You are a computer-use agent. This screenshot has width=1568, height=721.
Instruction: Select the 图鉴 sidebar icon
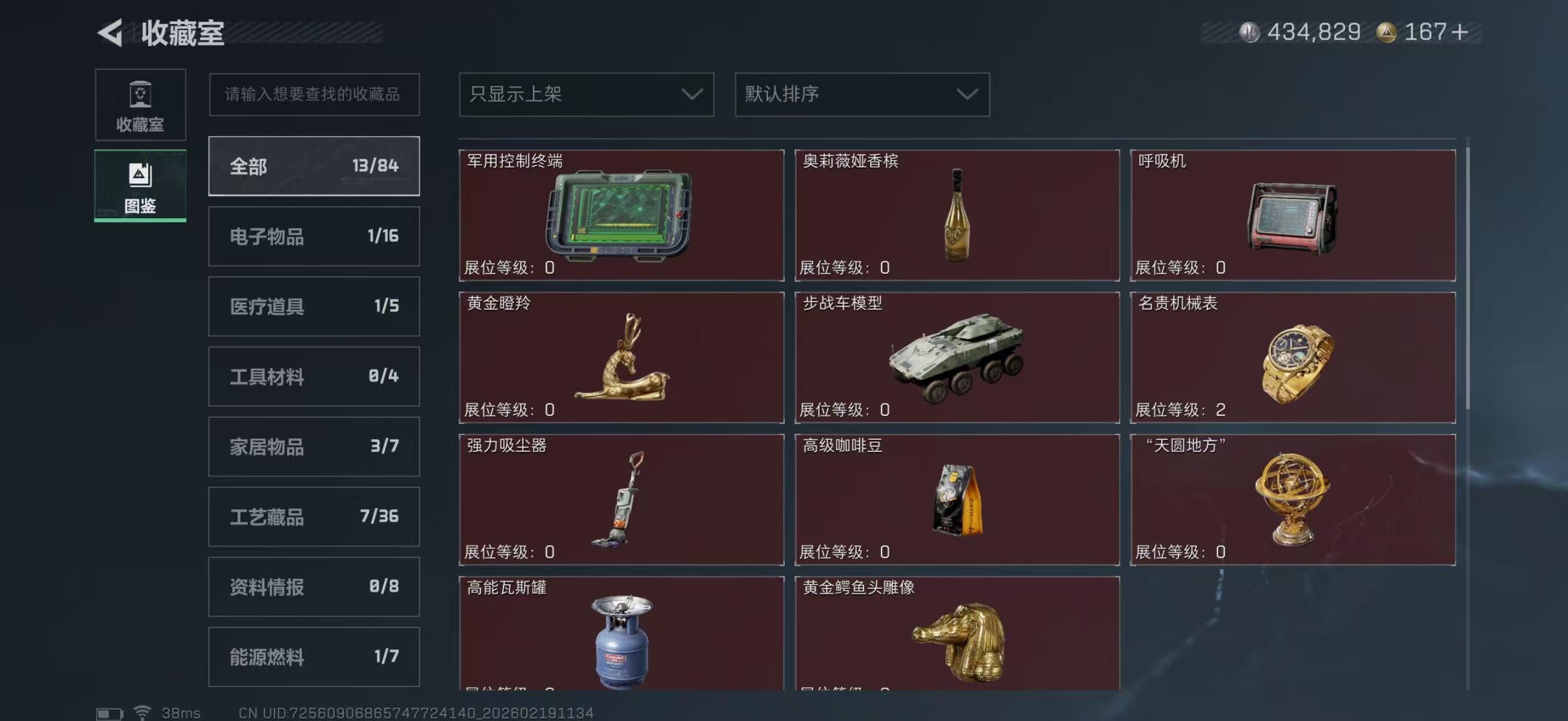coord(140,185)
